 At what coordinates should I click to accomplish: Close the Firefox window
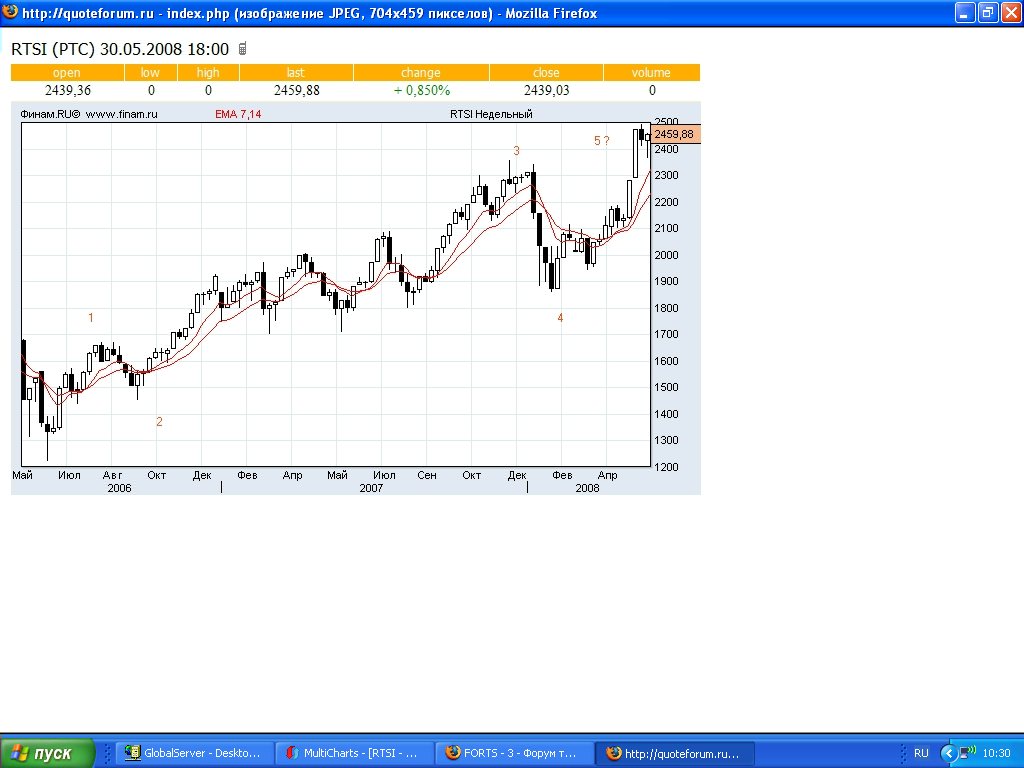(1010, 13)
